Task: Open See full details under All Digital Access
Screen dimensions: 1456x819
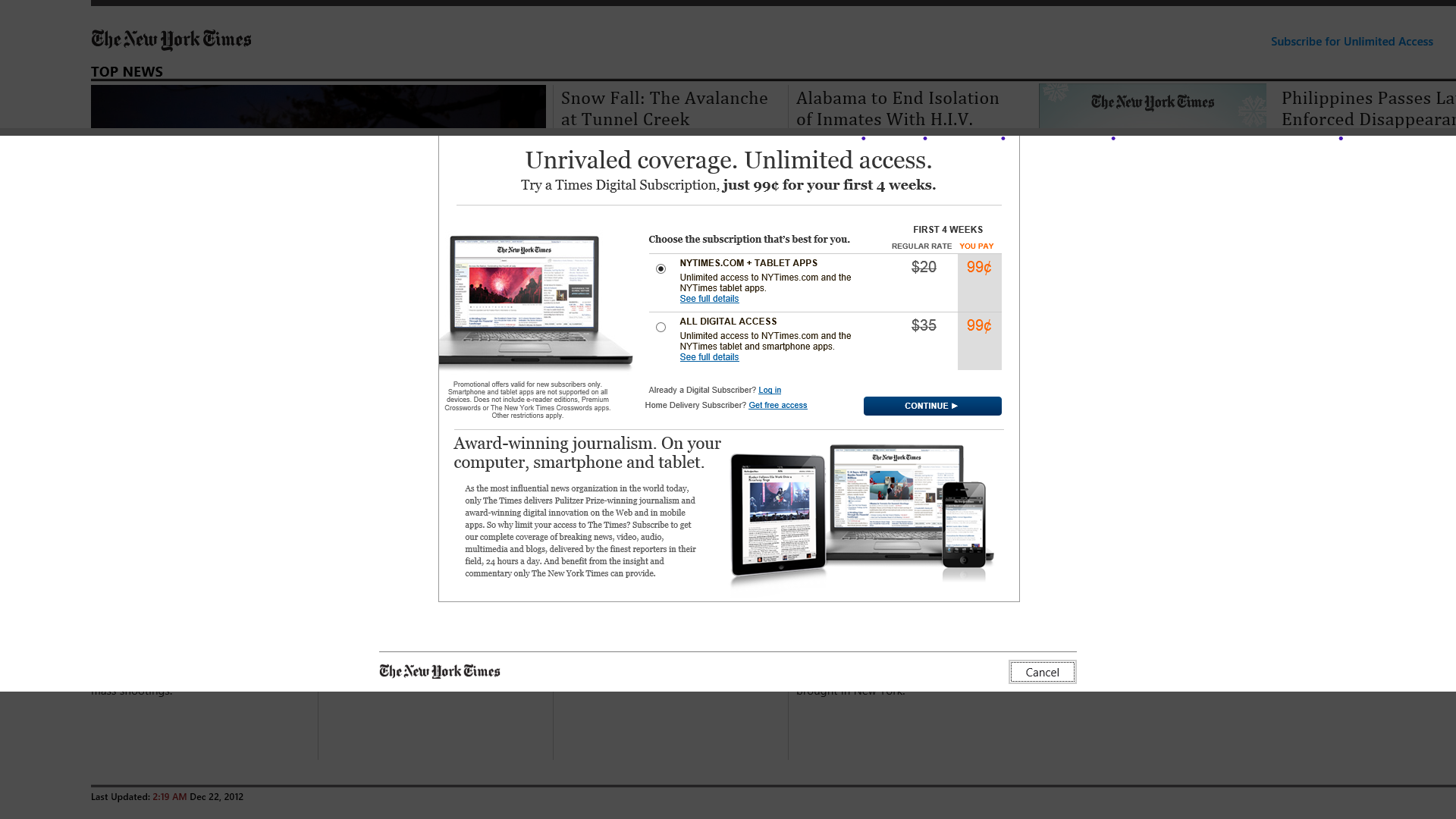Action: [708, 357]
